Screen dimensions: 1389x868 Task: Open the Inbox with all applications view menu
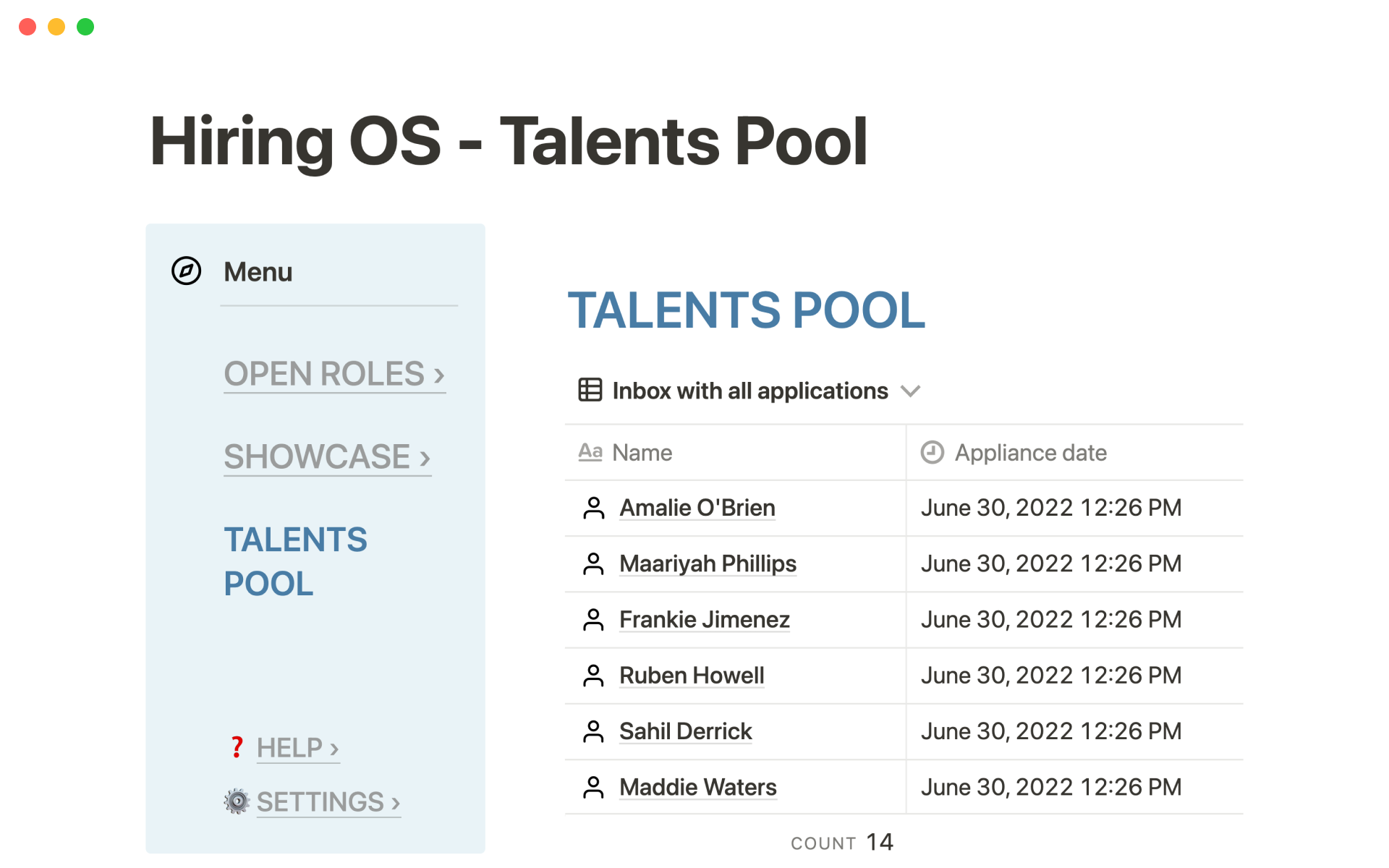pos(749,391)
